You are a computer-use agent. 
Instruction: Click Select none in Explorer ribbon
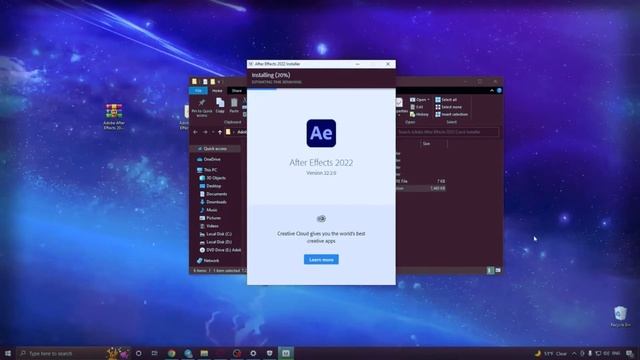point(448,107)
